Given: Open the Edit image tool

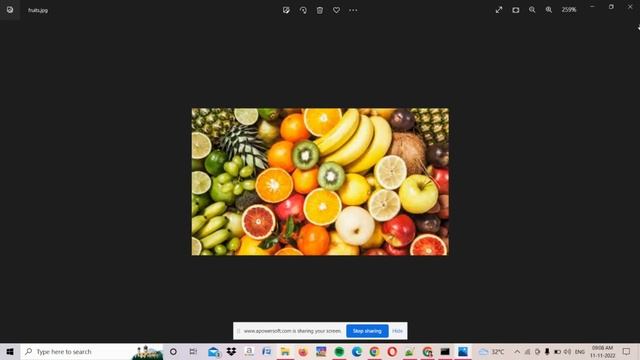Looking at the screenshot, I should pyautogui.click(x=286, y=10).
